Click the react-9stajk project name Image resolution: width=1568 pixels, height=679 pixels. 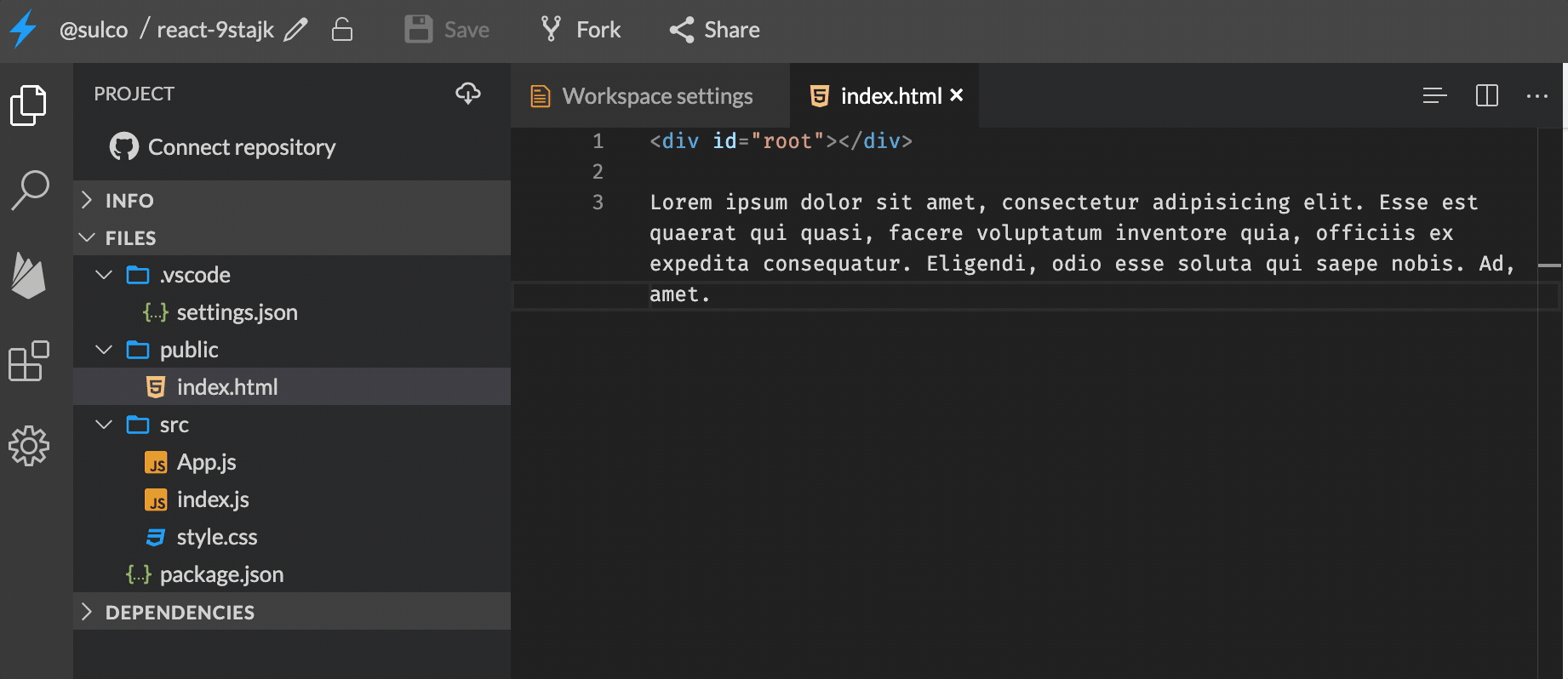coord(215,30)
